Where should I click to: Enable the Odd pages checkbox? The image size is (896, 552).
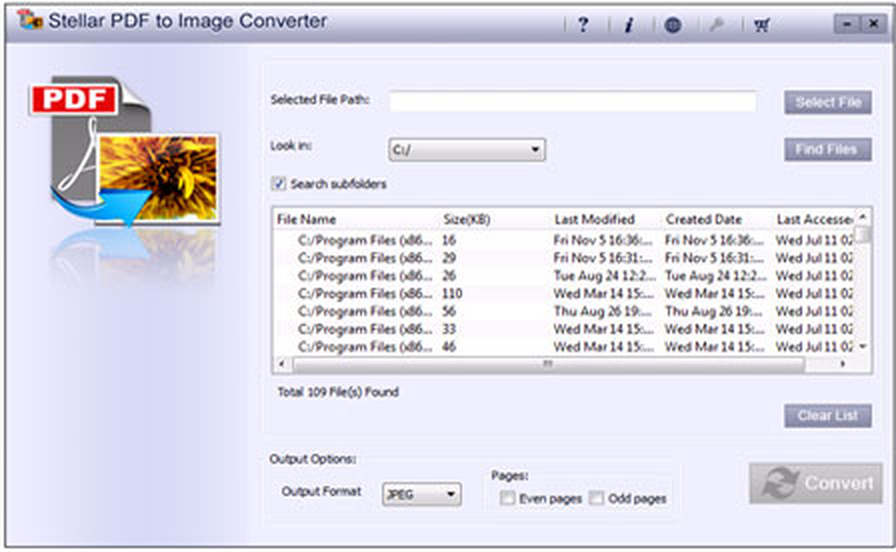pyautogui.click(x=596, y=498)
